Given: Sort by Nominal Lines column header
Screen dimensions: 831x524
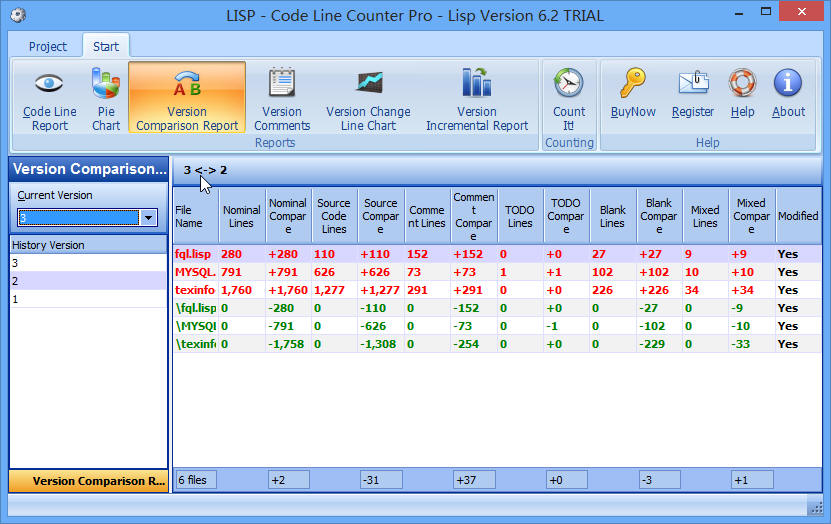Looking at the screenshot, I should coord(242,216).
